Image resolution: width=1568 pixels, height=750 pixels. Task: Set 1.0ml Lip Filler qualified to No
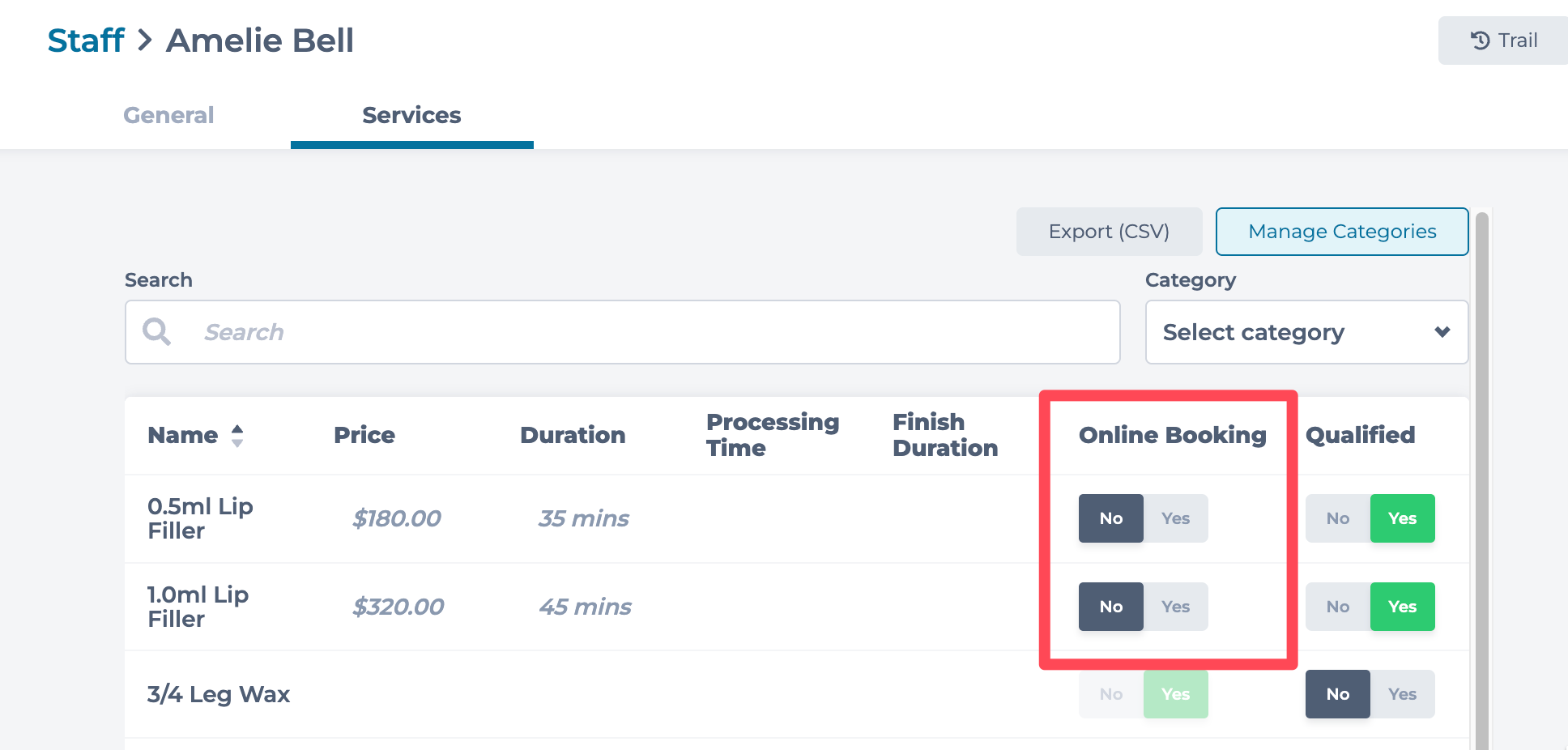1338,607
